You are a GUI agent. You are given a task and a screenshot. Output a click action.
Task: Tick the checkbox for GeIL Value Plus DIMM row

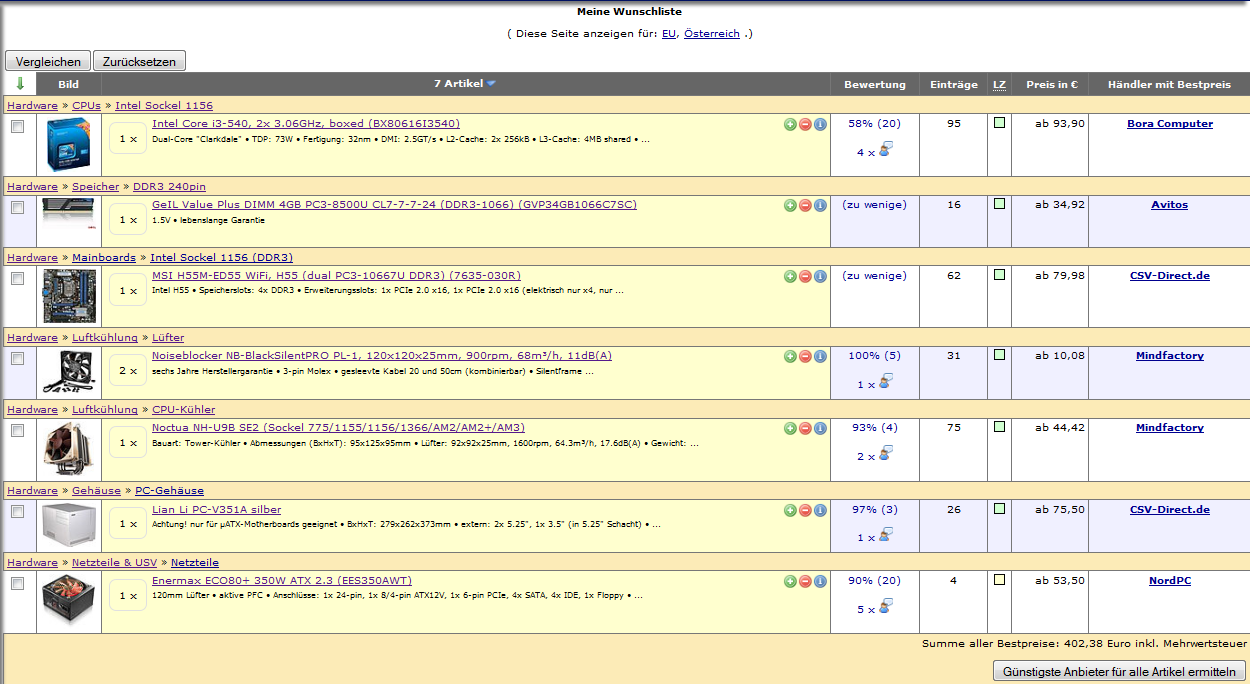pos(17,208)
